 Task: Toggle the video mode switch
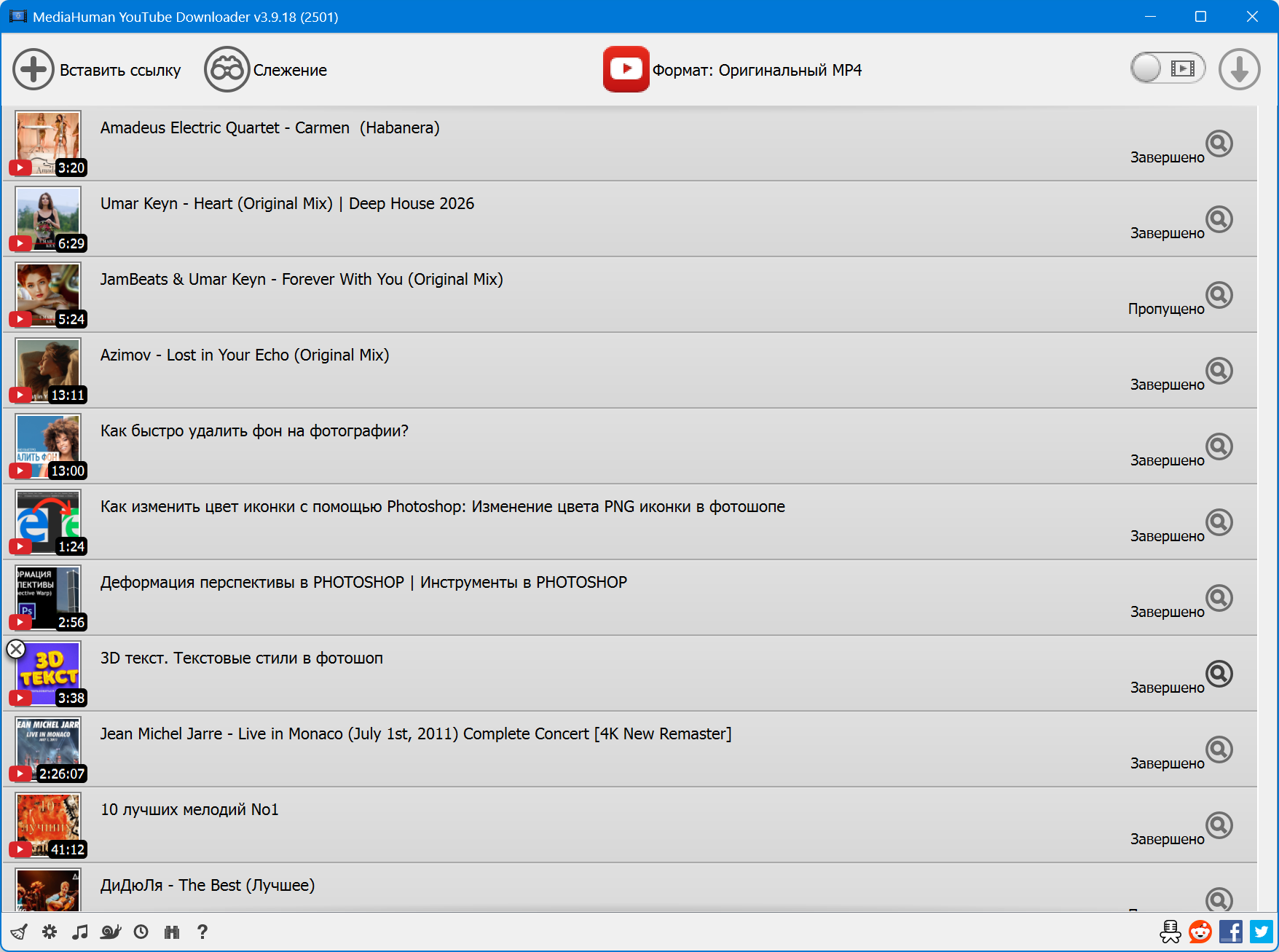(x=1168, y=68)
